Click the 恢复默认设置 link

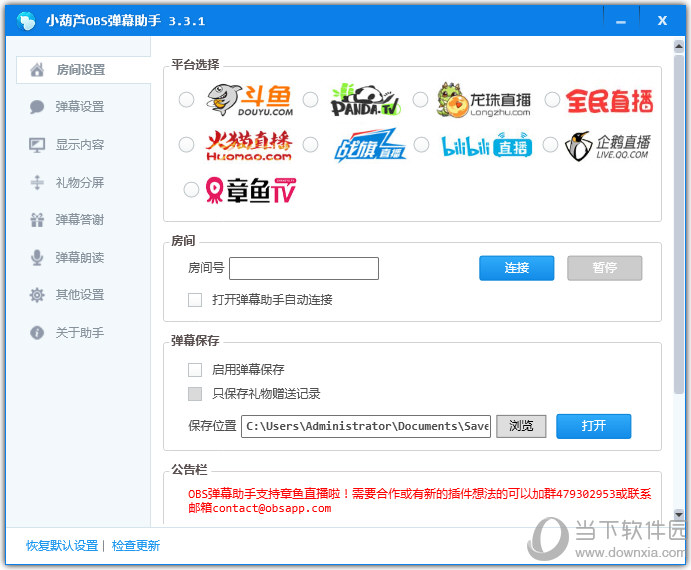pos(62,546)
